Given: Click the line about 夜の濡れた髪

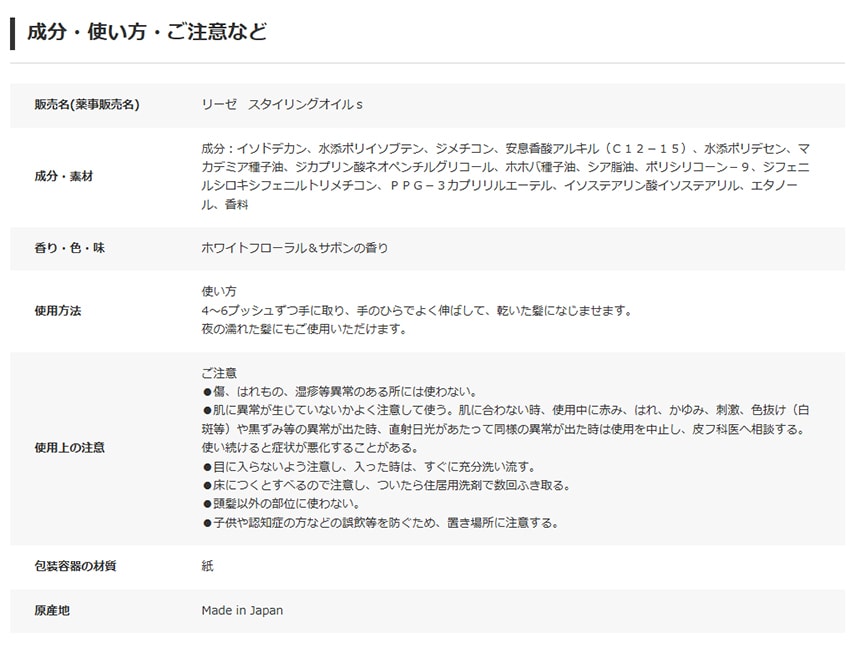Looking at the screenshot, I should click(x=304, y=329).
